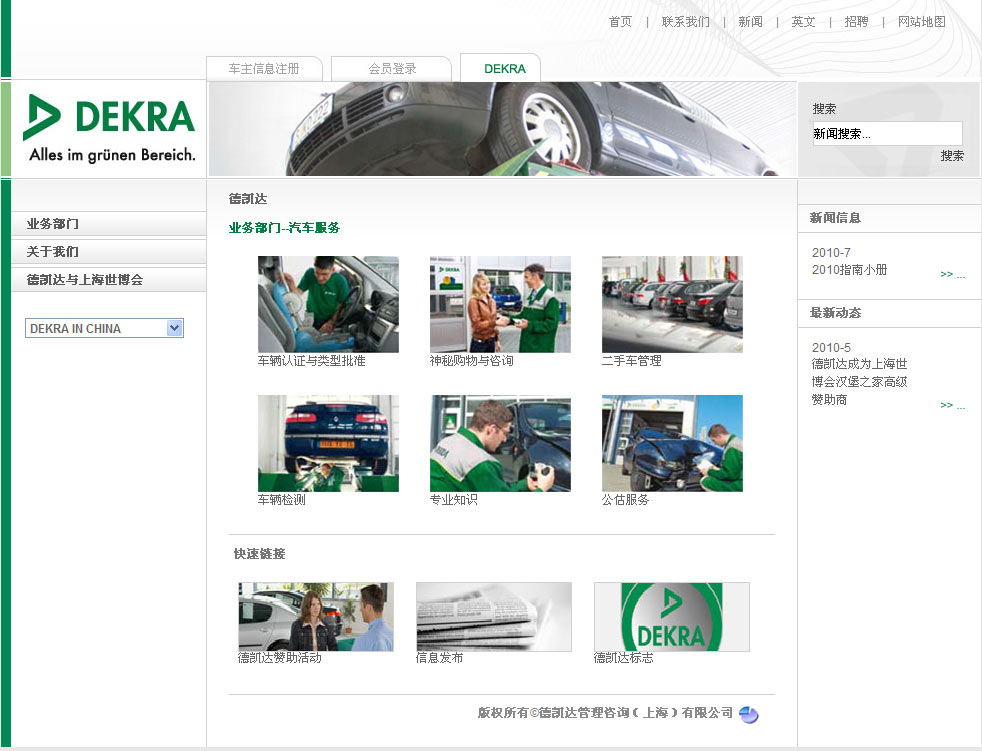Click the 新闻信息 panel heading
This screenshot has width=982, height=751.
835,218
